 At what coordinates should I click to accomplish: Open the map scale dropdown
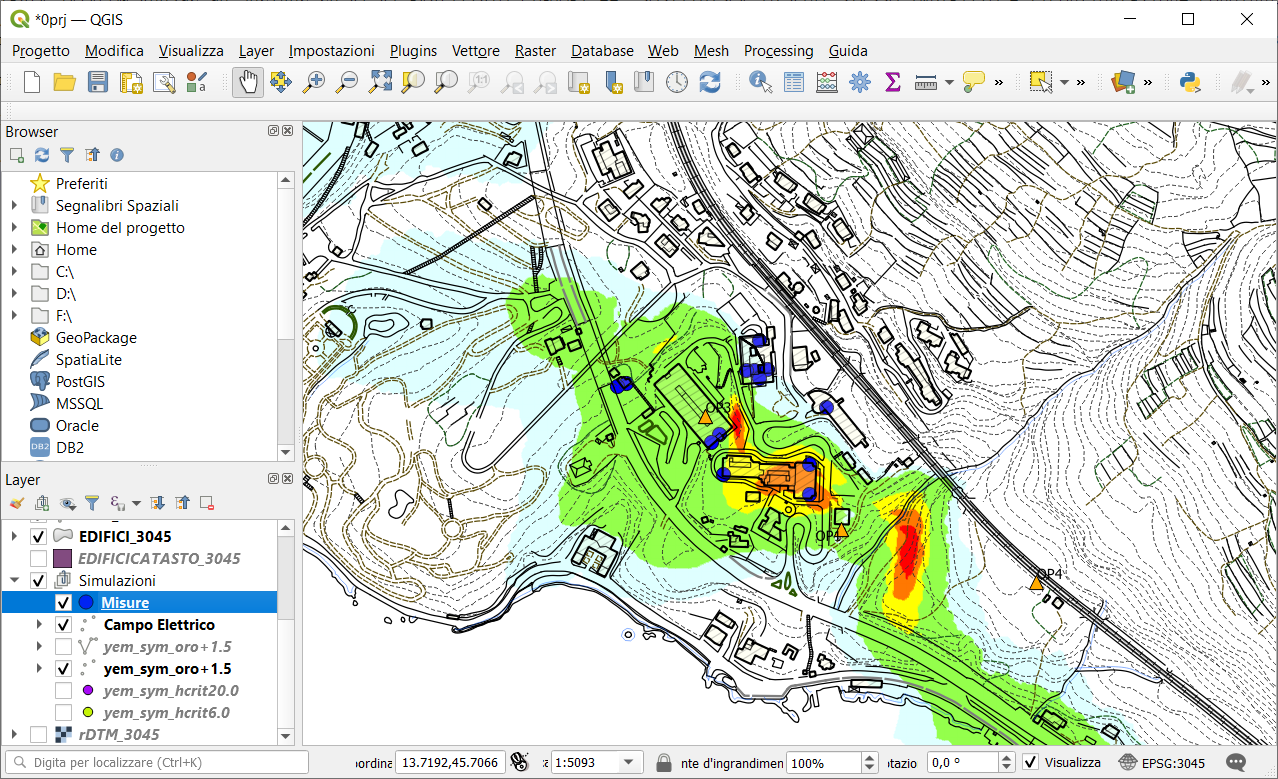629,763
